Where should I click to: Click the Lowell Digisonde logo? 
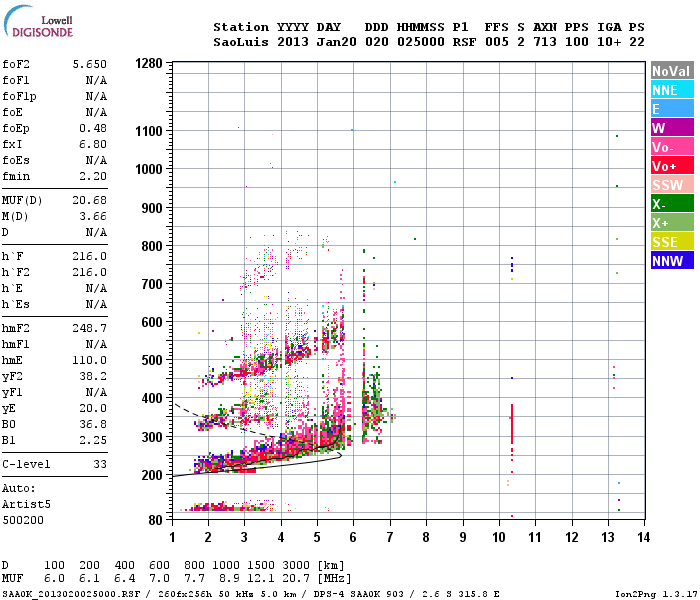[x=38, y=21]
